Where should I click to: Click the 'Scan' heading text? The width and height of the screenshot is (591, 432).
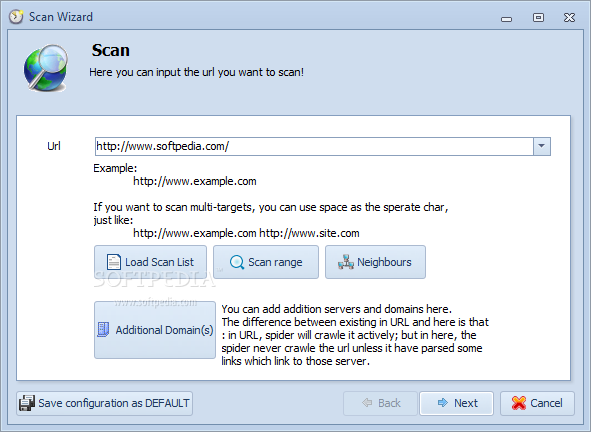(x=110, y=51)
